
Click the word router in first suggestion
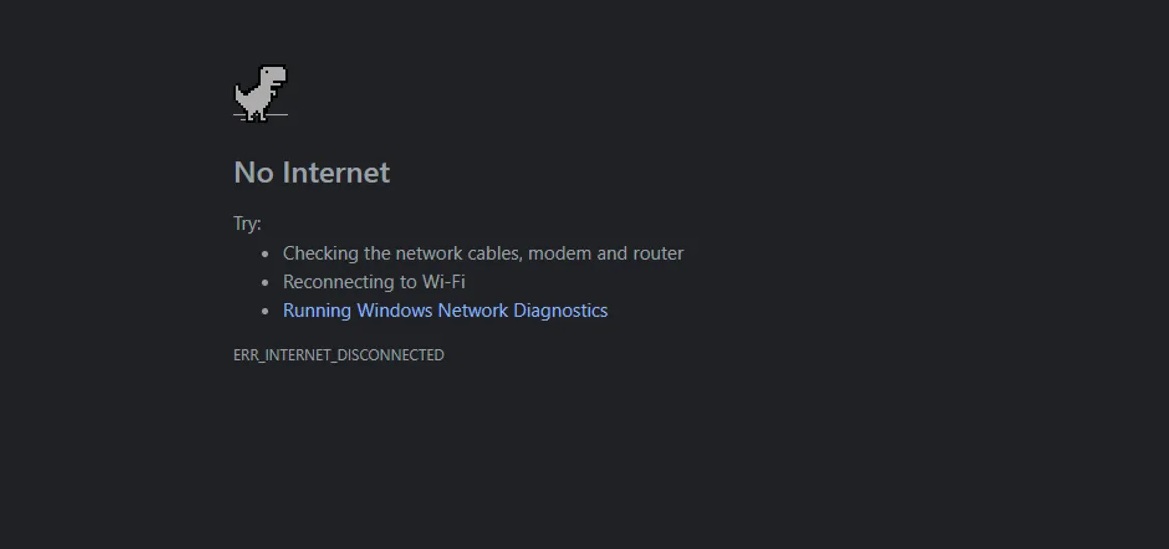click(658, 254)
